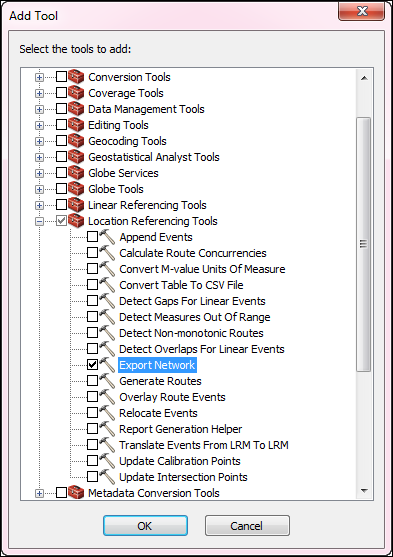This screenshot has height=557, width=393.
Task: Click hammer icon for Detect Gaps For Linear Events
Action: pos(107,301)
